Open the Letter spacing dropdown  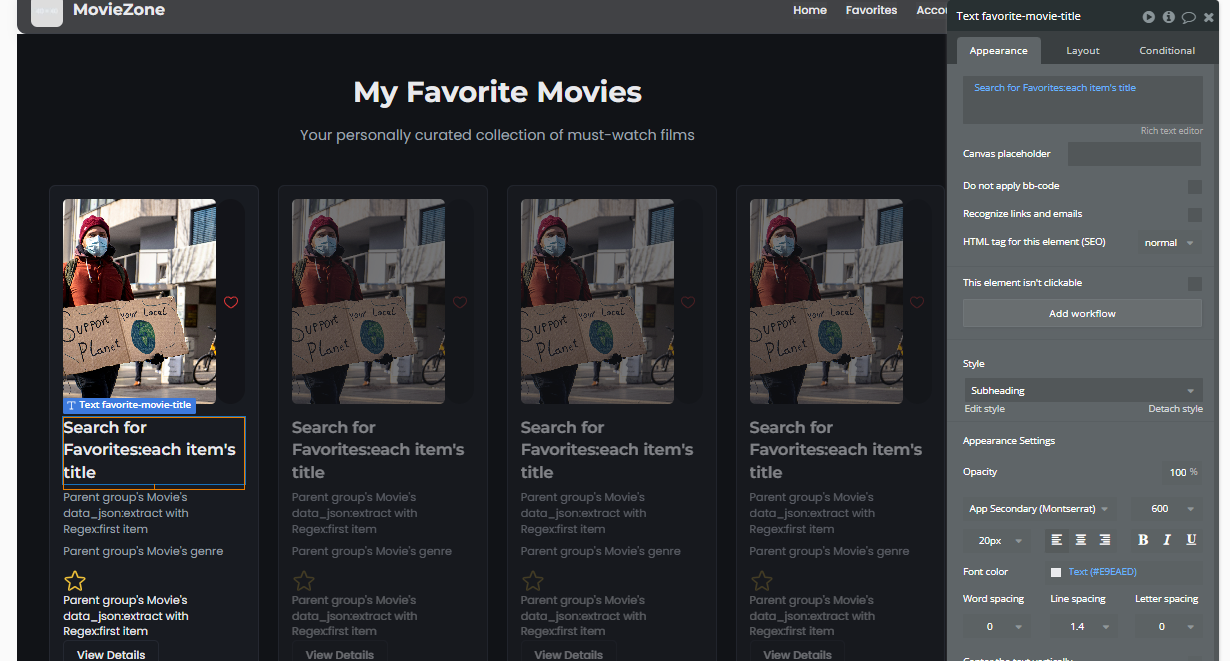[x=1168, y=627]
